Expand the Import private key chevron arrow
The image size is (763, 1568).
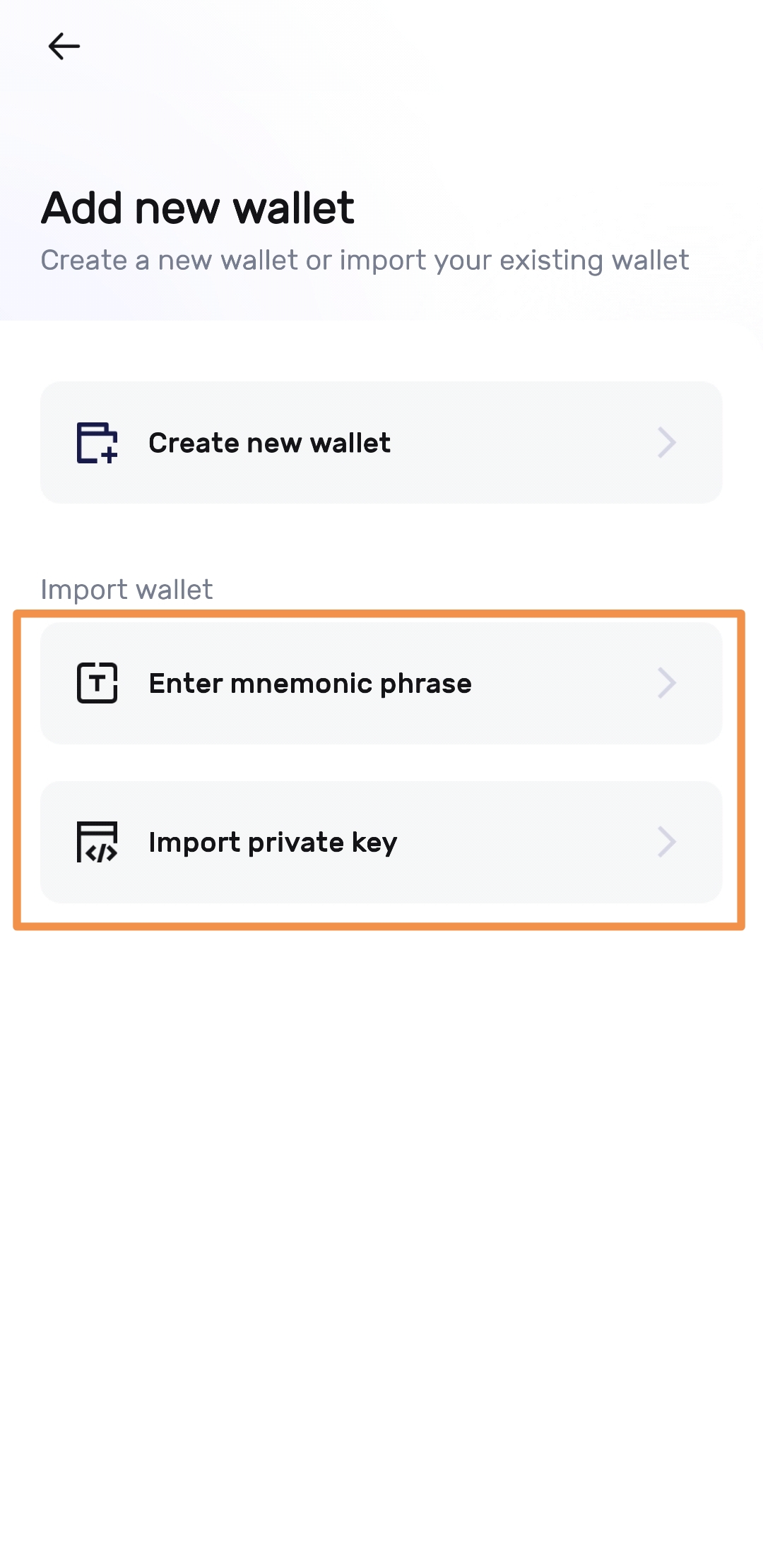666,842
